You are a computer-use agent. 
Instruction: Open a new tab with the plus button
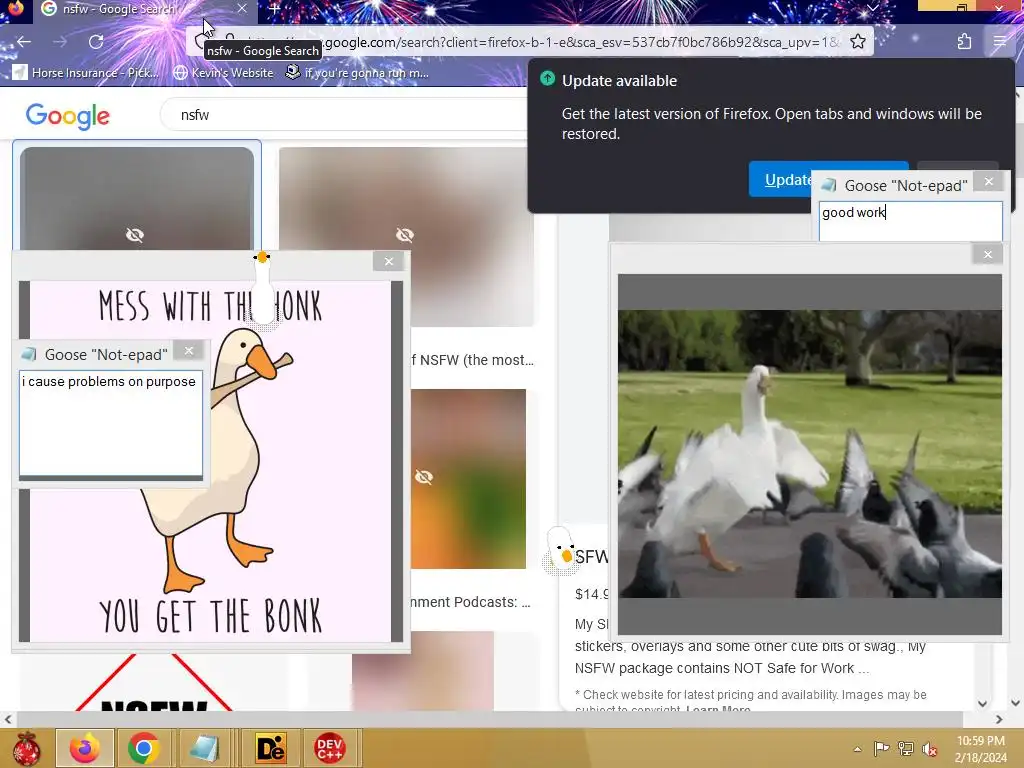tap(274, 8)
